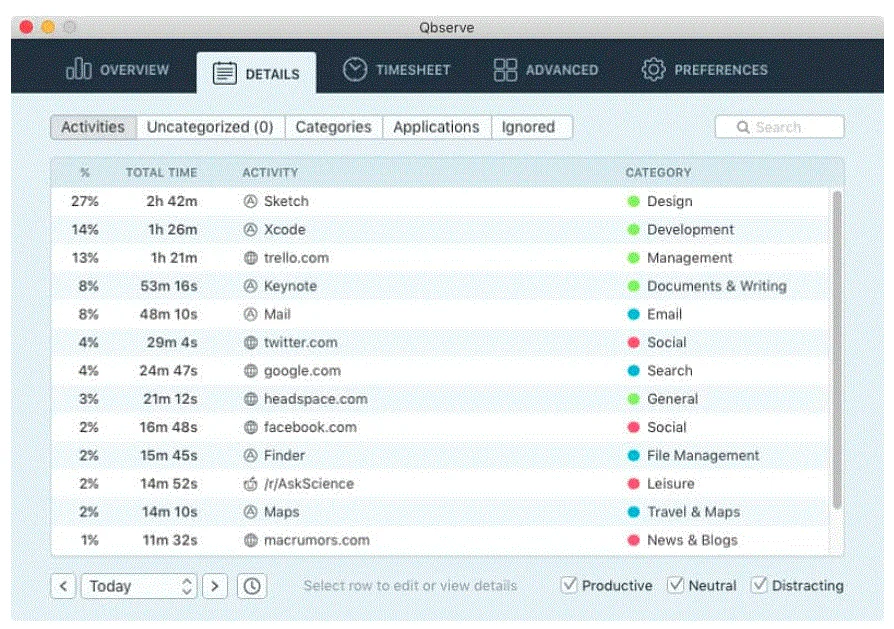Click the Mail app icon
This screenshot has height=629, width=894.
coord(250,314)
